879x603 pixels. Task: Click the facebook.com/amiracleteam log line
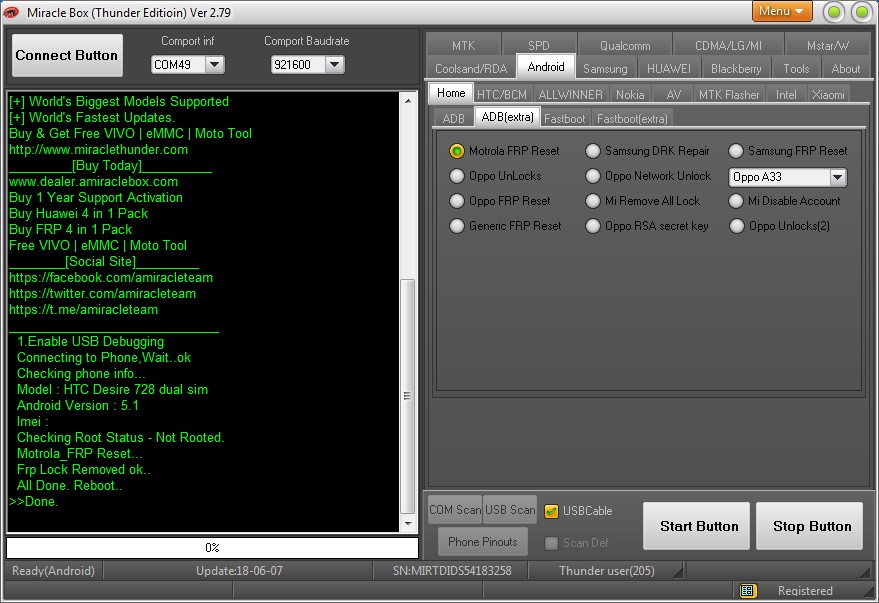[x=111, y=277]
